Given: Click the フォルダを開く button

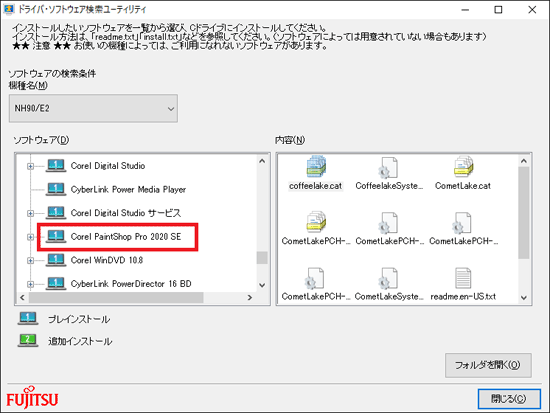Looking at the screenshot, I should [x=488, y=365].
